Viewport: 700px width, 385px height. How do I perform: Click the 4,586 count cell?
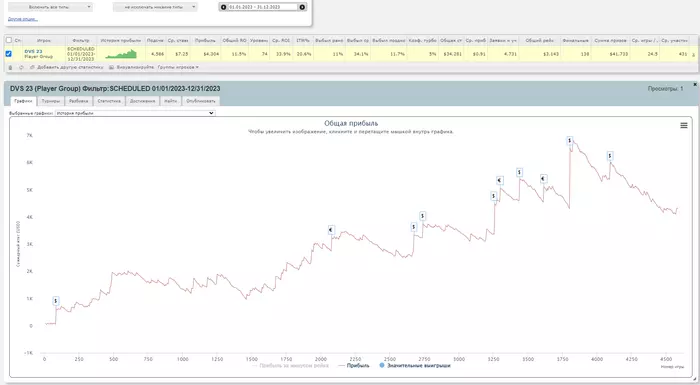(158, 54)
